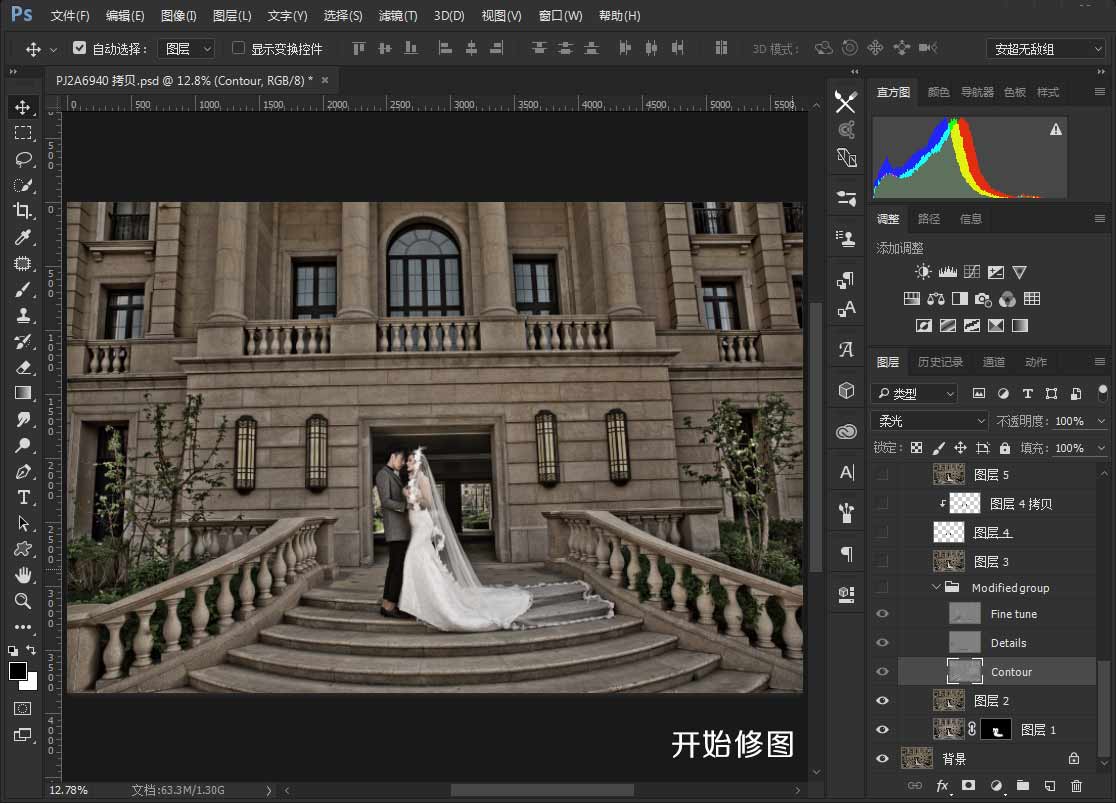Open the 滤镜 menu

click(396, 15)
